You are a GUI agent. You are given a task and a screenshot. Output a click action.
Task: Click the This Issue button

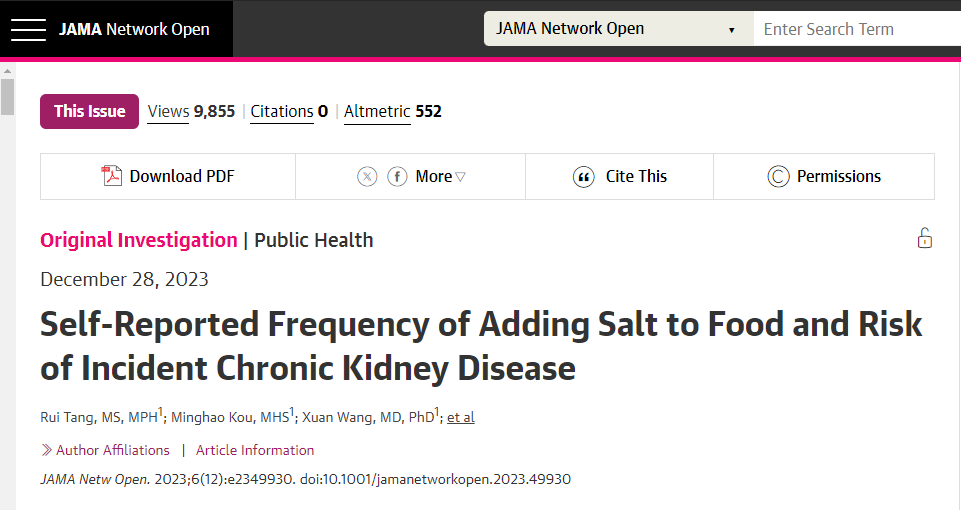[x=89, y=112]
